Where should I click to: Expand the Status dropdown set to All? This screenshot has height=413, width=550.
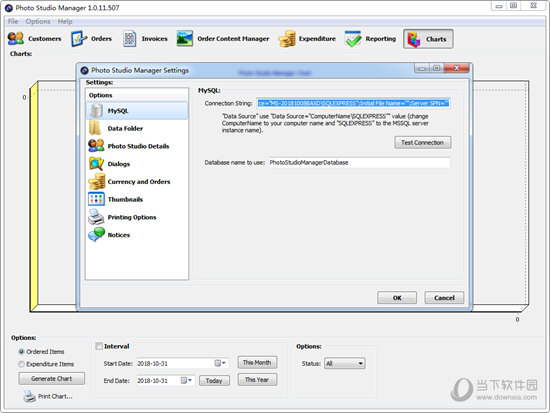[344, 364]
